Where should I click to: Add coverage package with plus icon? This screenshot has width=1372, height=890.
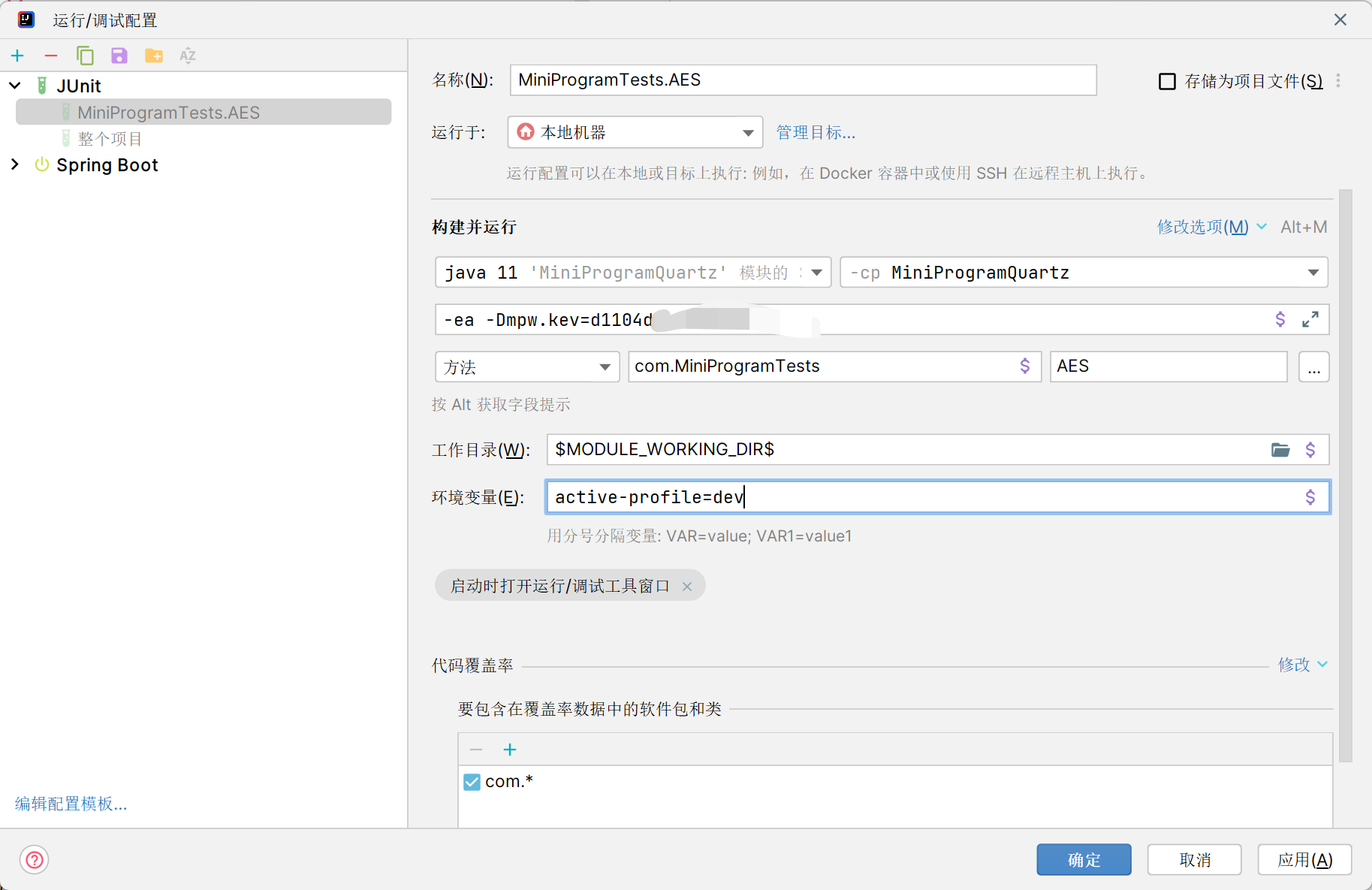(x=510, y=750)
